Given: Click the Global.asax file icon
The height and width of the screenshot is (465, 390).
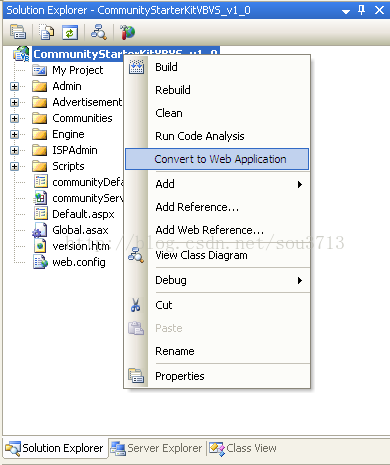Looking at the screenshot, I should (40, 230).
